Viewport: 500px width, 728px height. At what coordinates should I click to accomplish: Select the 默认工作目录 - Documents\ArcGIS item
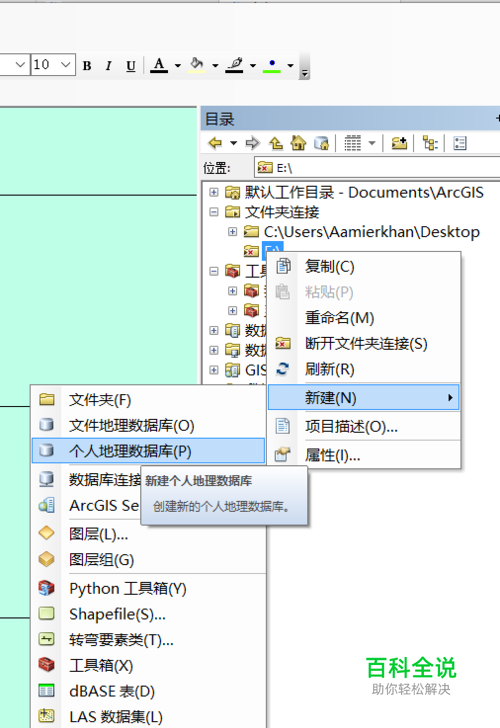pyautogui.click(x=364, y=192)
